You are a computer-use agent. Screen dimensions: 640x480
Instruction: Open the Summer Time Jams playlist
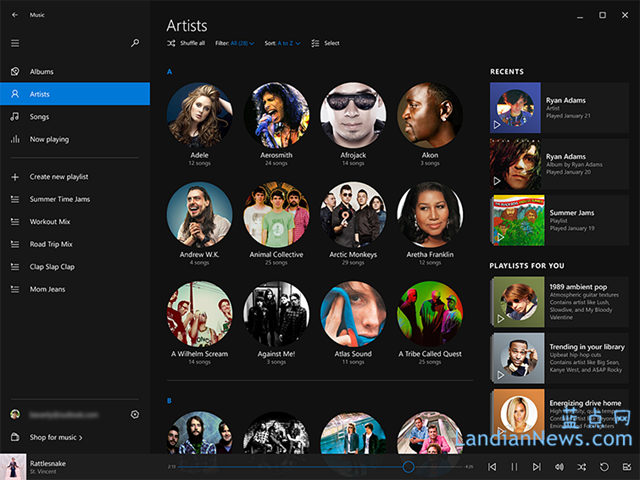75,199
